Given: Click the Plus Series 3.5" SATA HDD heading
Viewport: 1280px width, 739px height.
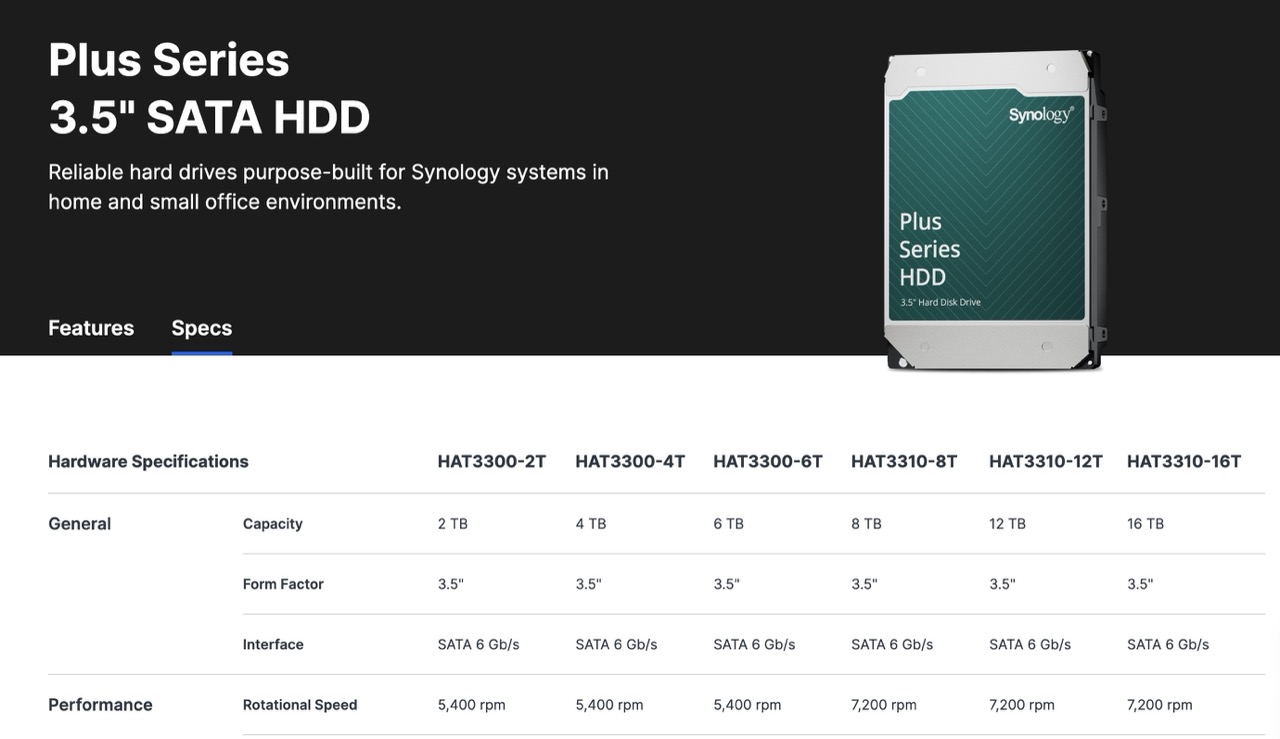Looking at the screenshot, I should point(209,88).
